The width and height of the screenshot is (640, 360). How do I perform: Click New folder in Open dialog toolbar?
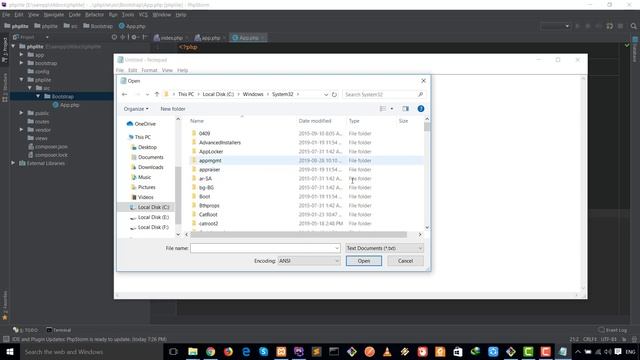coord(173,109)
